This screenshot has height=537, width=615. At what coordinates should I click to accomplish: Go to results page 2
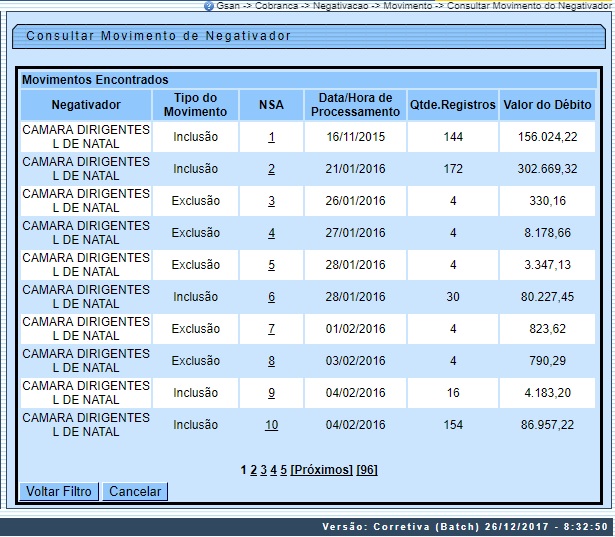pos(254,469)
